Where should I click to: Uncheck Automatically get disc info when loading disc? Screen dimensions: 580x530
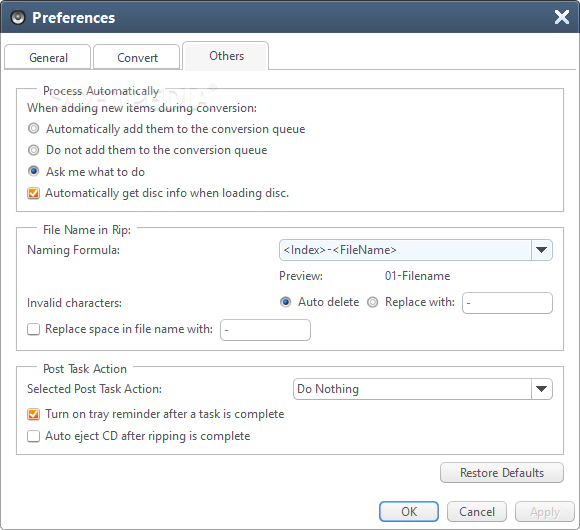click(x=33, y=193)
